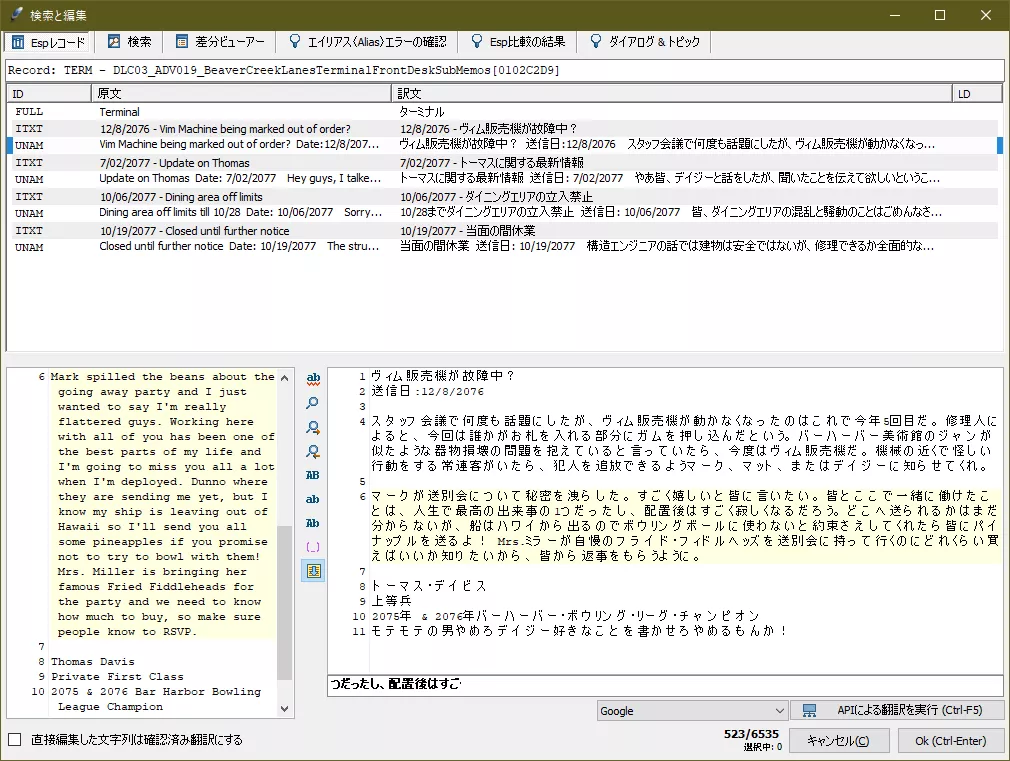Select ITXT row '12/8/2076 - Vim Machine being marked'

[x=504, y=129]
